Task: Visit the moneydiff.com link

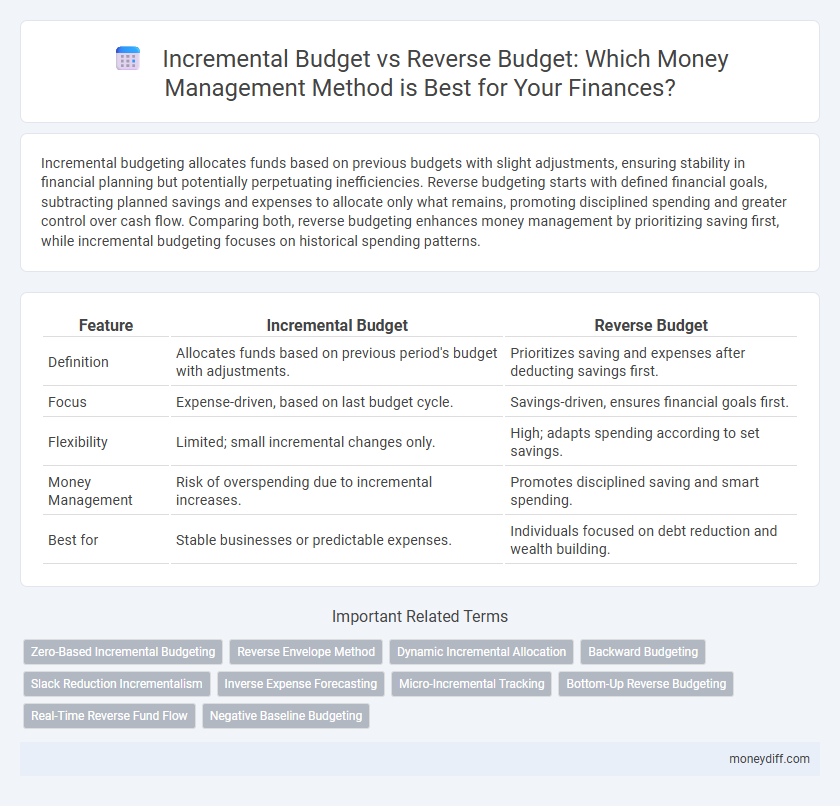Action: (x=768, y=759)
